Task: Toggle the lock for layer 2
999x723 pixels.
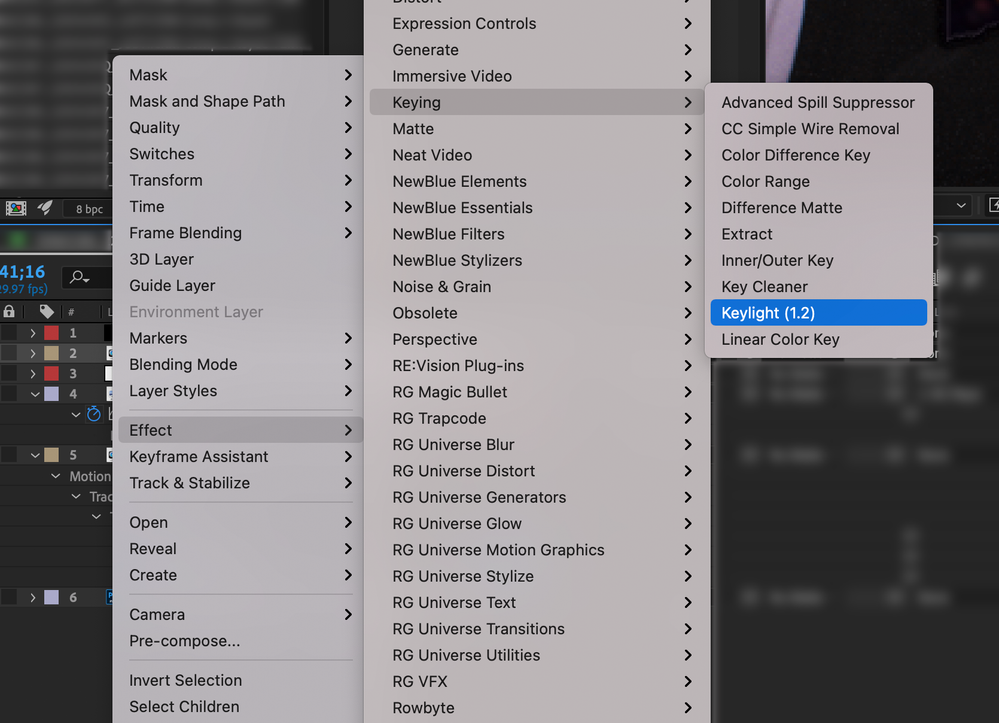Action: point(8,352)
